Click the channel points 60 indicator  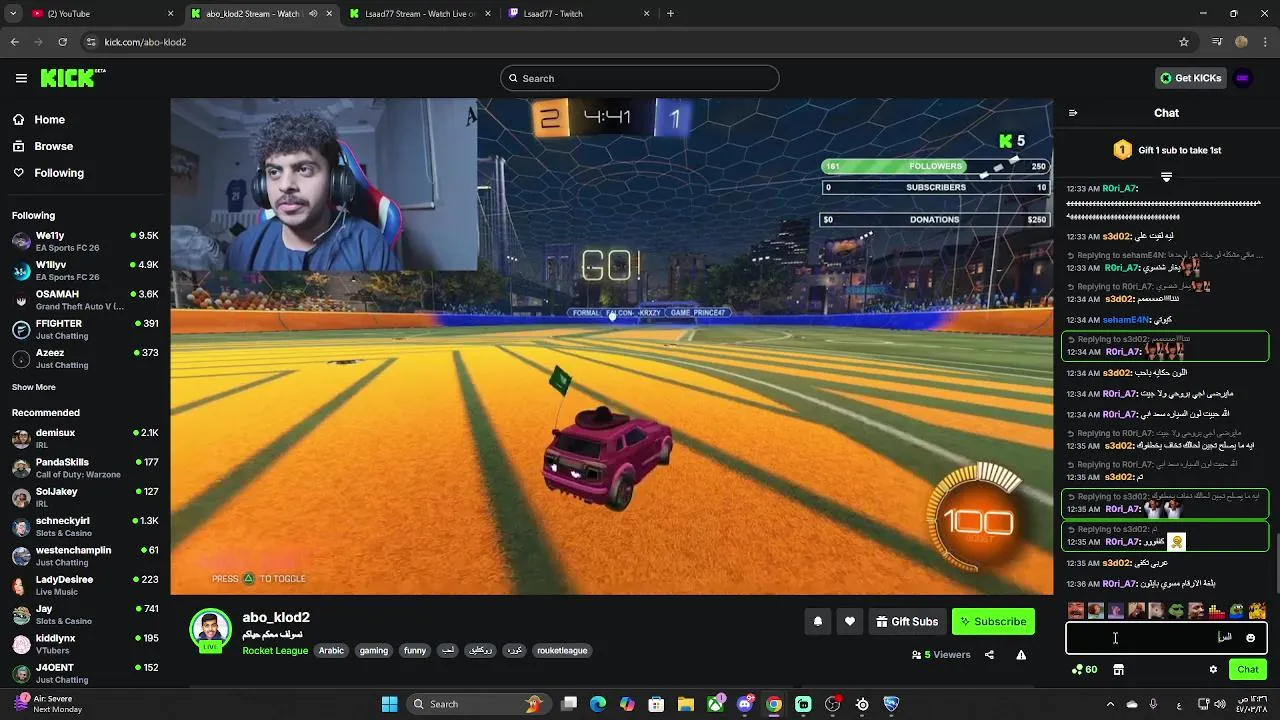point(1085,670)
